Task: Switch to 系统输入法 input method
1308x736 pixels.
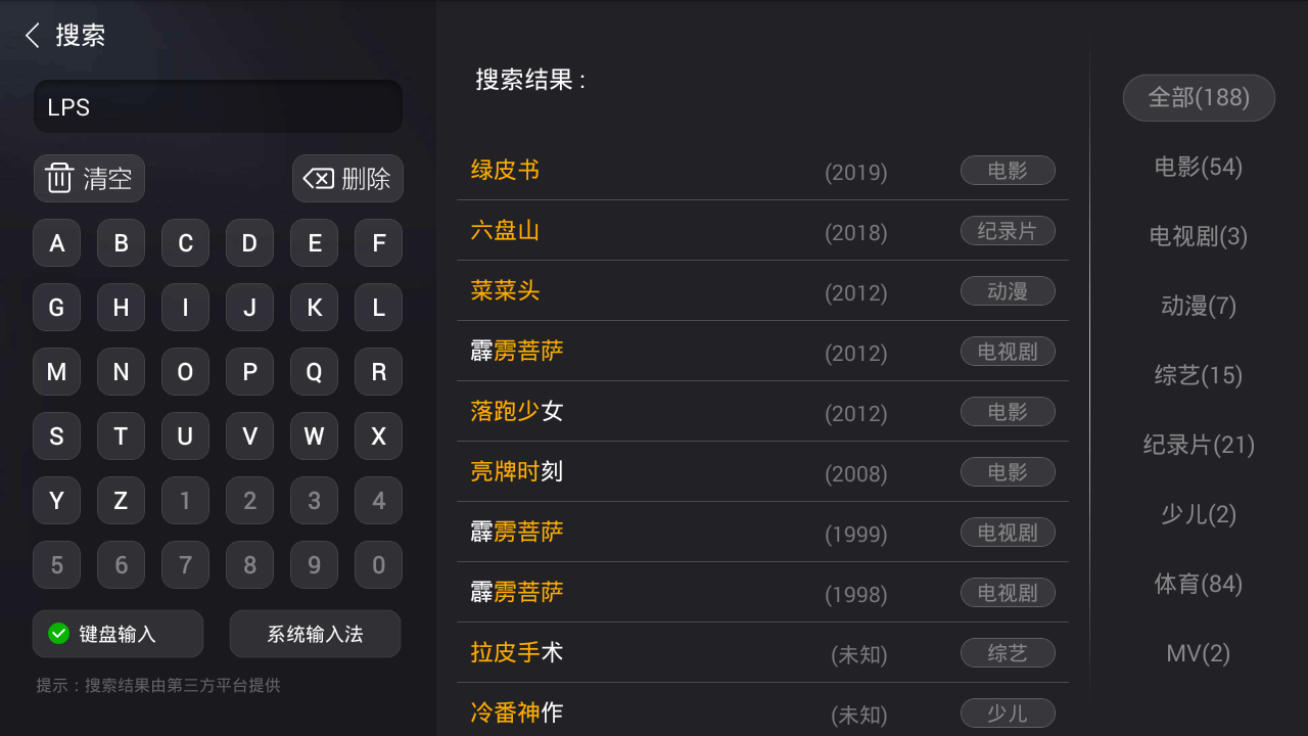Action: coord(315,634)
